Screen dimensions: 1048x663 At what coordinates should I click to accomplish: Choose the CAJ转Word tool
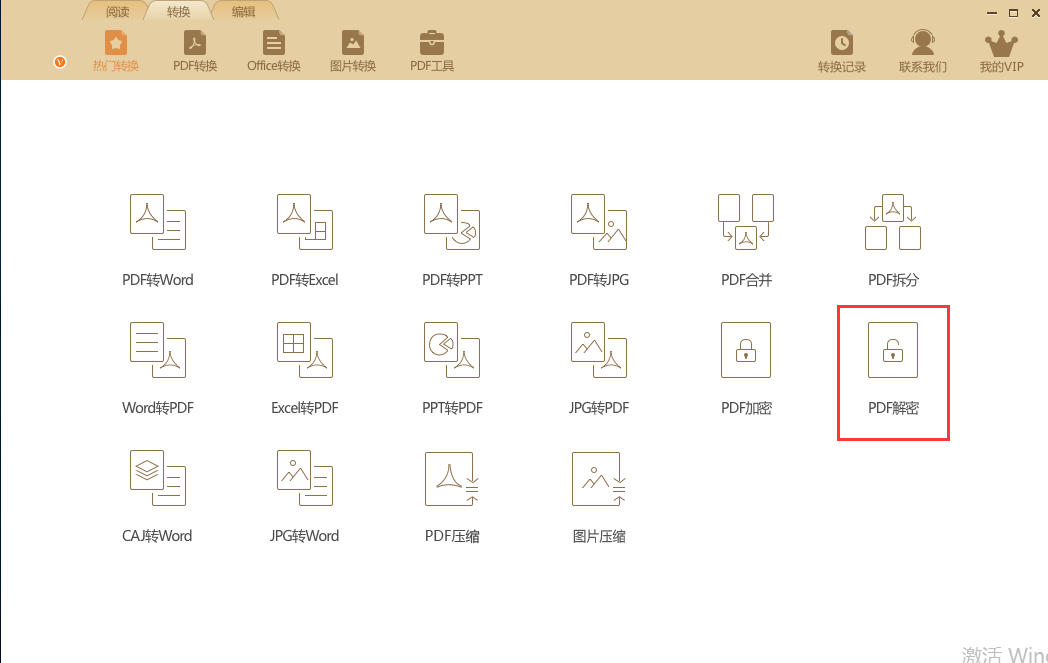point(158,478)
